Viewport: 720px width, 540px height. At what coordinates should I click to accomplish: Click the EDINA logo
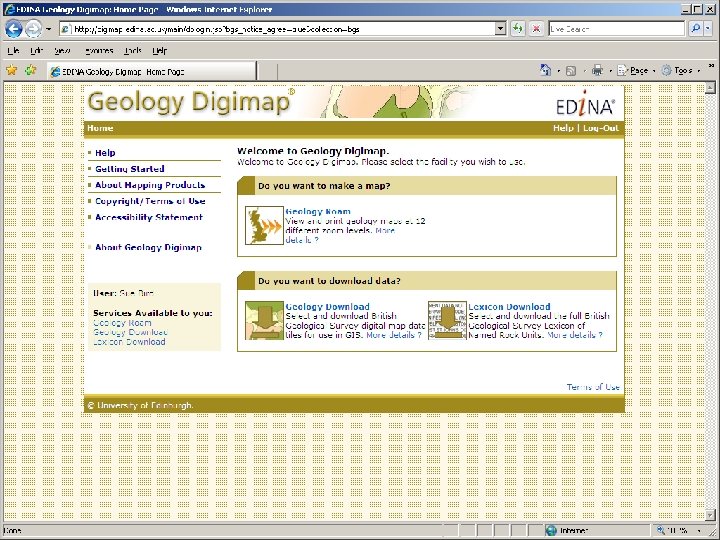[x=585, y=103]
